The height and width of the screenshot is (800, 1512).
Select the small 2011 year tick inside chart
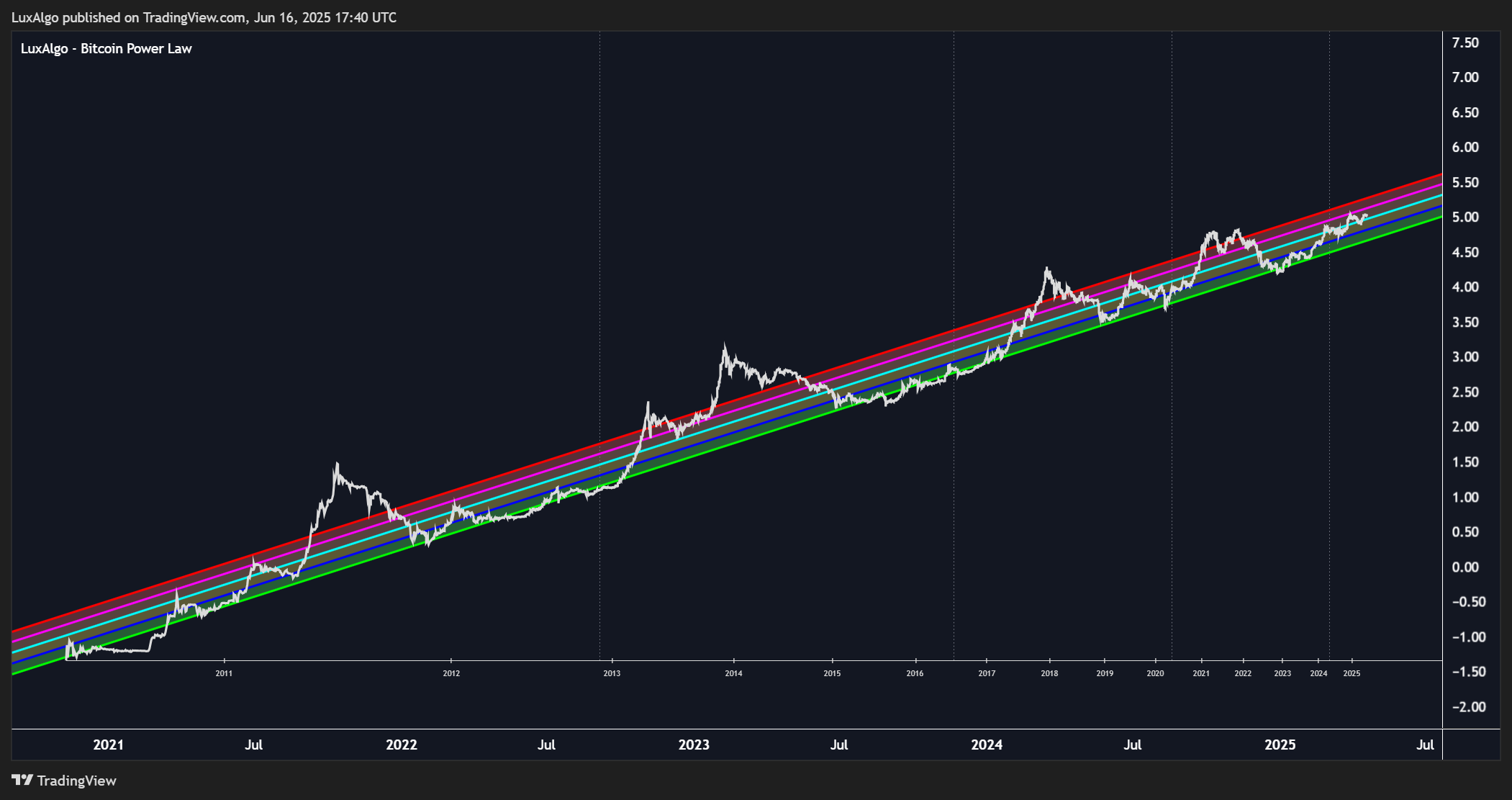point(224,673)
